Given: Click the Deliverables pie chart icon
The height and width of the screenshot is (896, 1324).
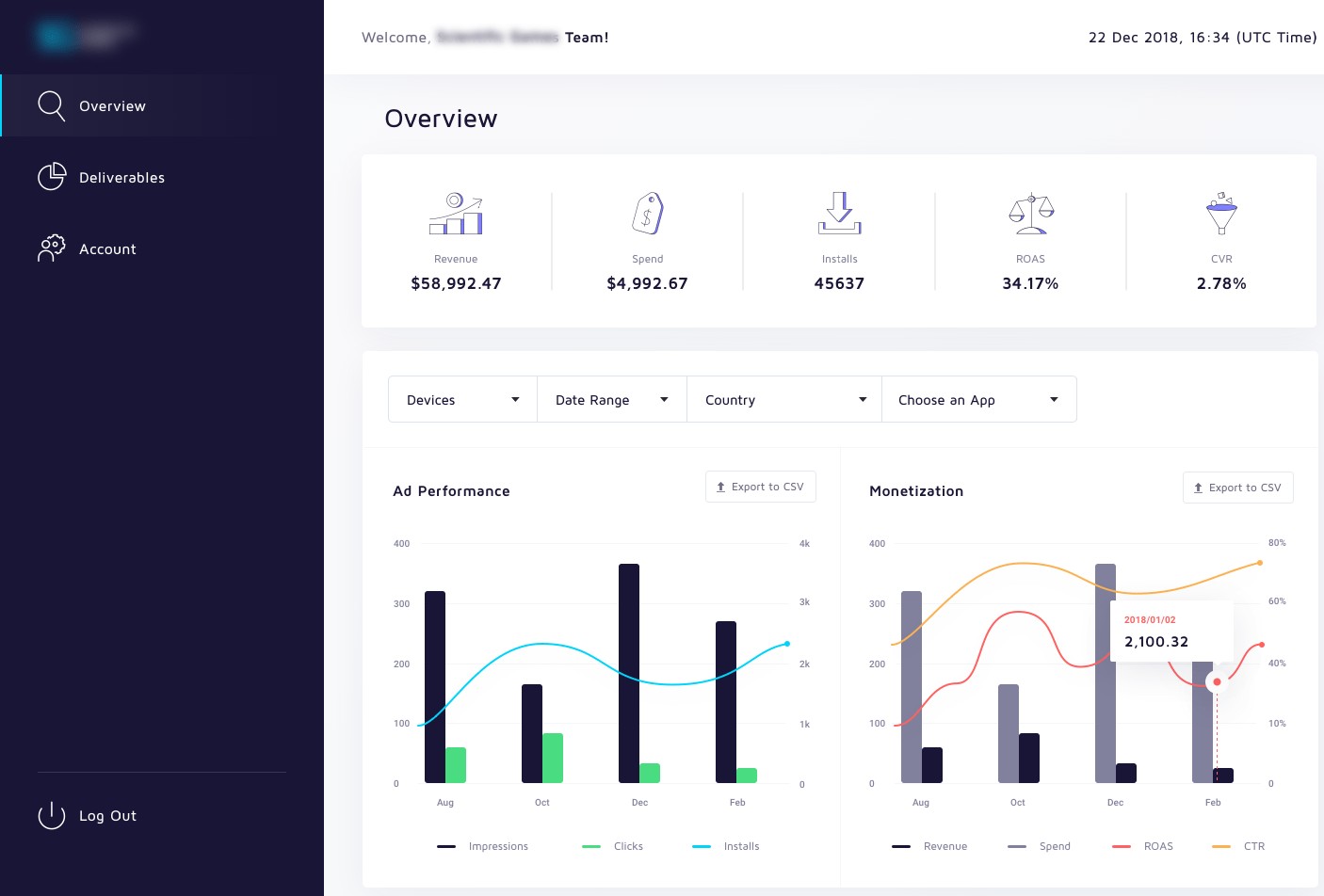Looking at the screenshot, I should coord(52,177).
